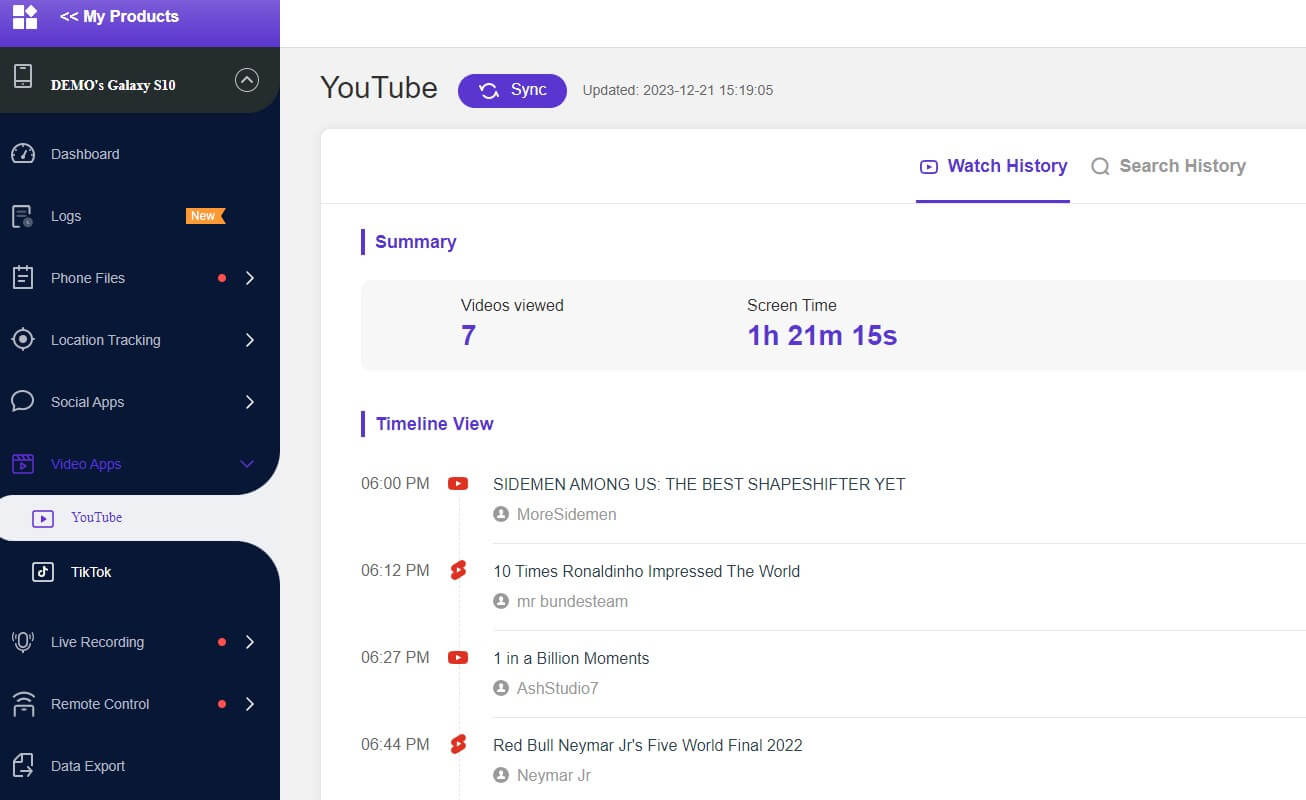Click the 06:00 PM timestamp
Image resolution: width=1306 pixels, height=800 pixels.
pos(395,484)
